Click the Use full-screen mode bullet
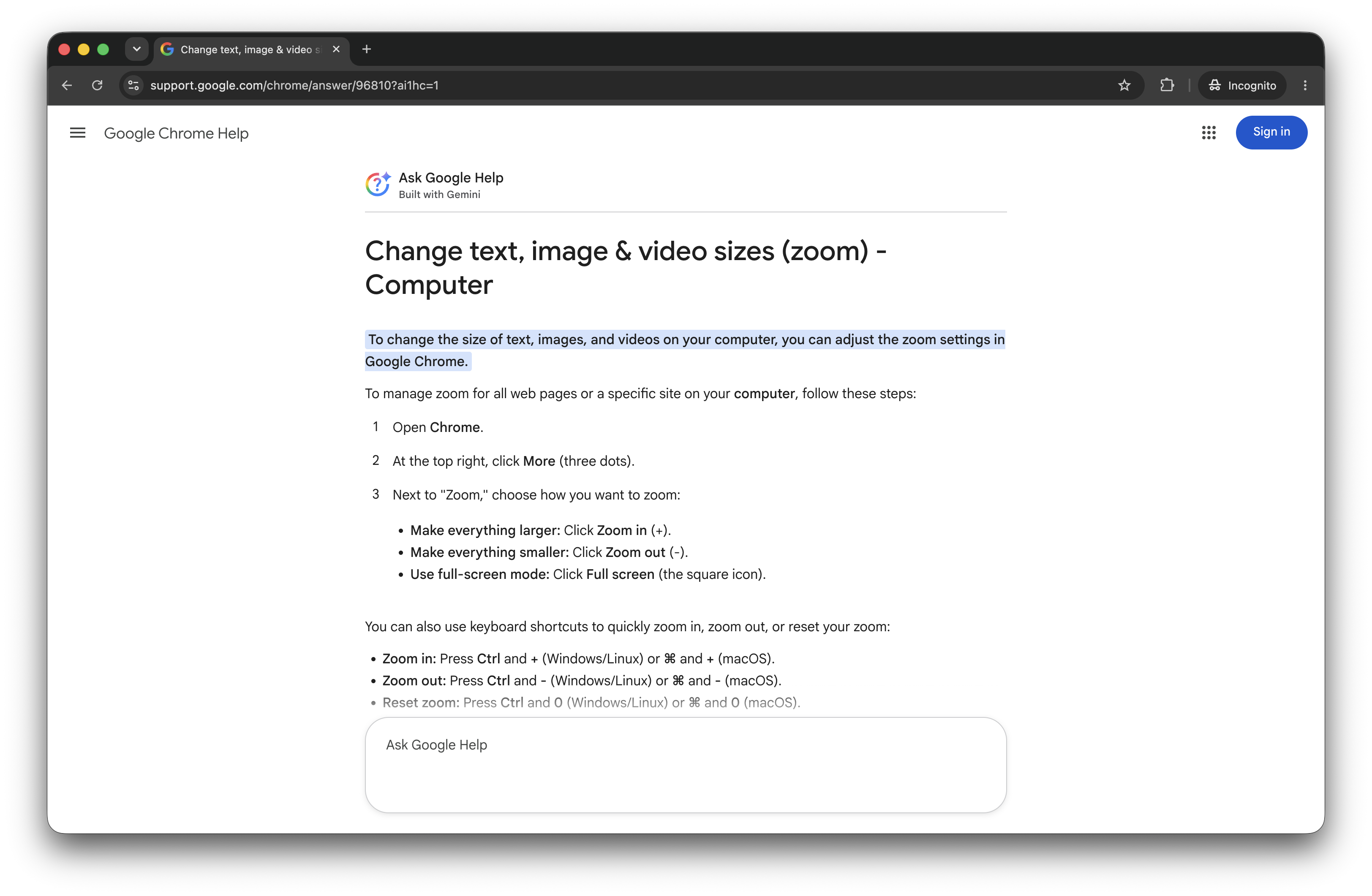Image resolution: width=1372 pixels, height=896 pixels. 588,575
